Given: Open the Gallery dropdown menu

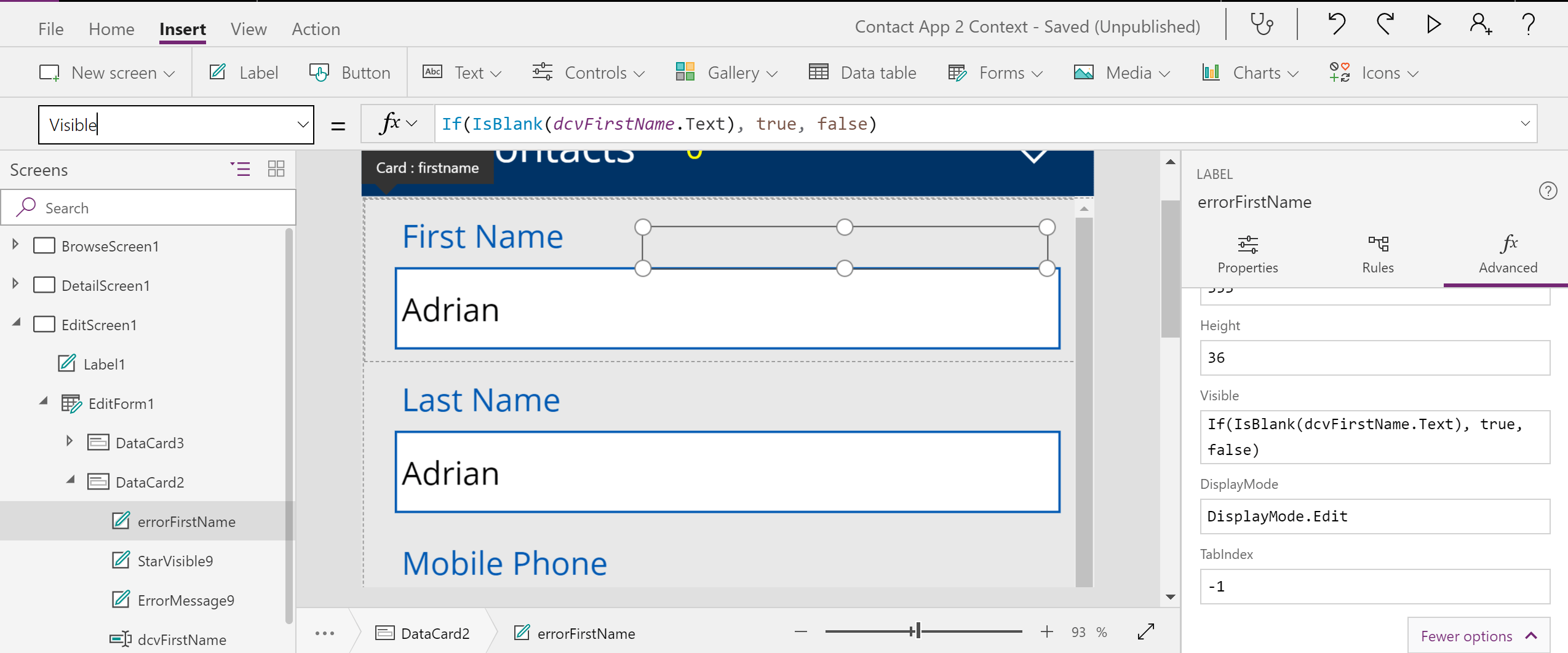Looking at the screenshot, I should click(726, 73).
